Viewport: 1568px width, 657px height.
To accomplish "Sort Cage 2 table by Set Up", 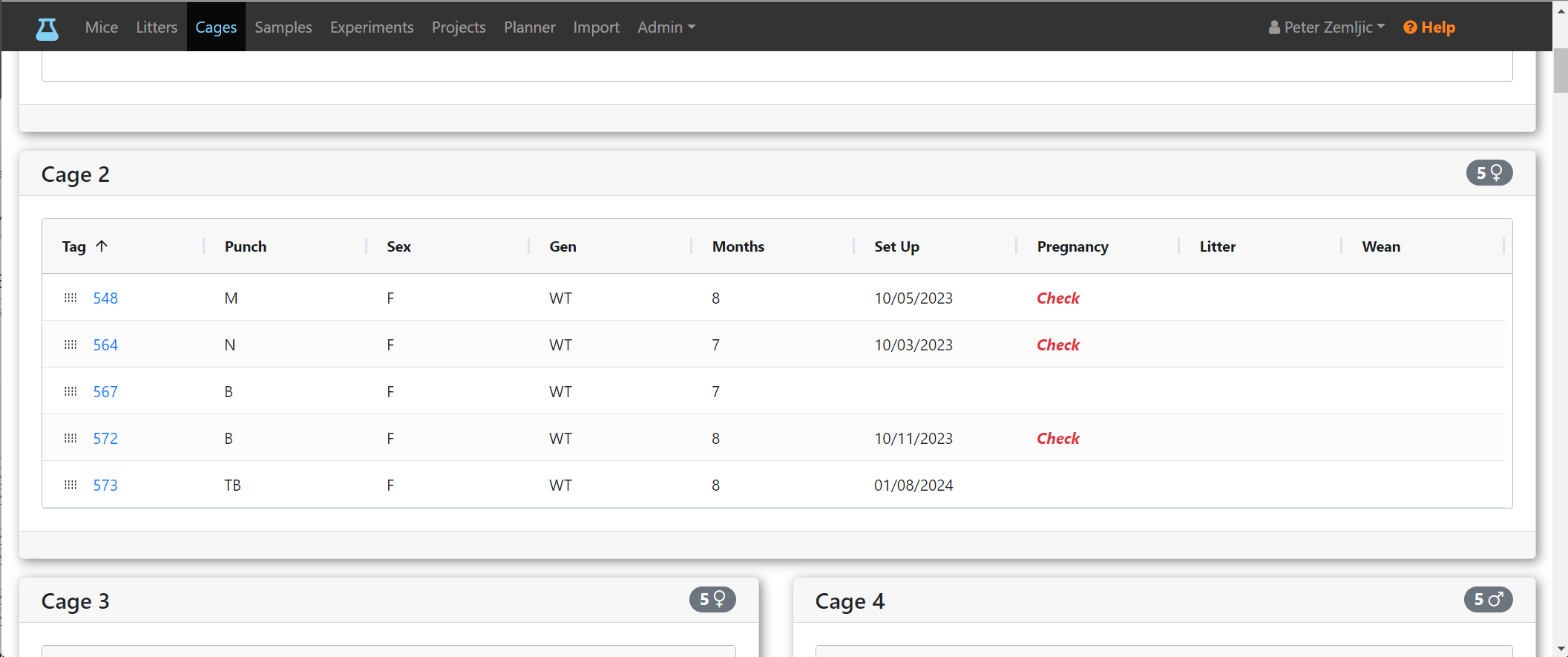I will click(x=896, y=246).
